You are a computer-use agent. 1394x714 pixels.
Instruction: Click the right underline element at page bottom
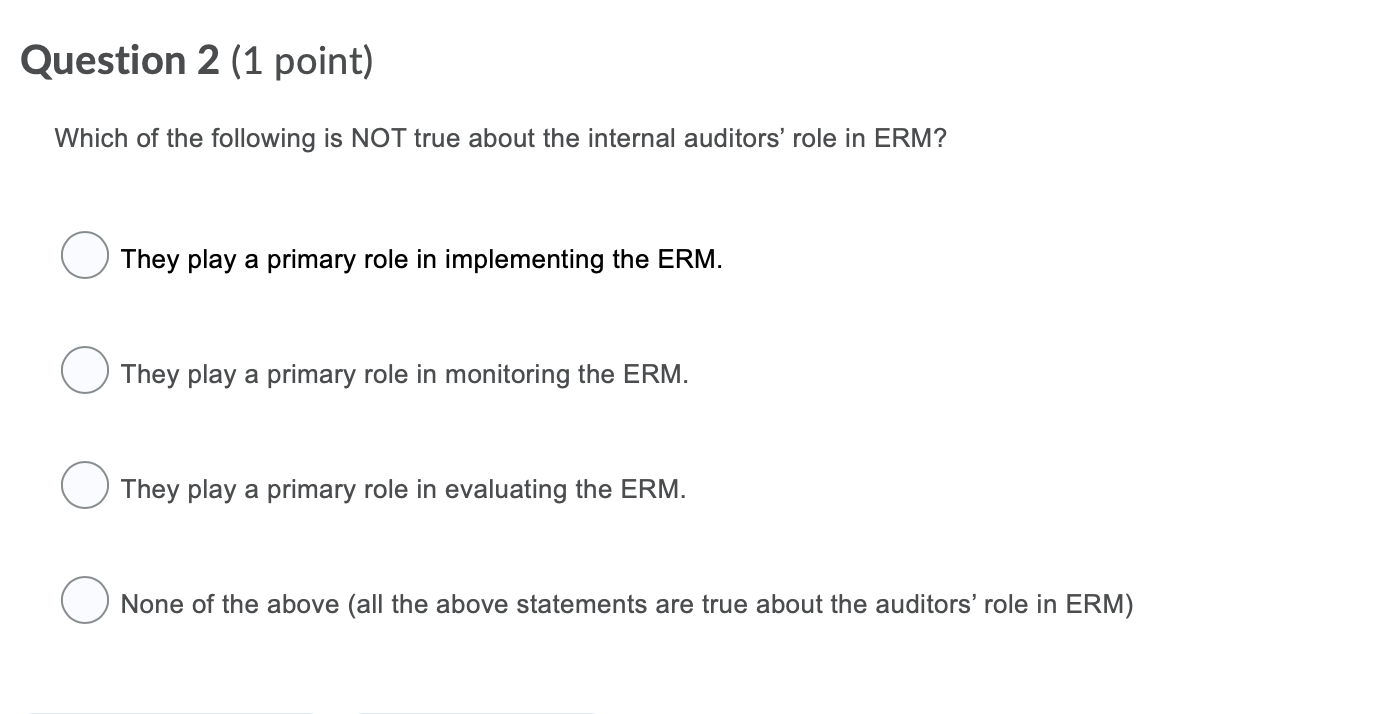(477, 712)
